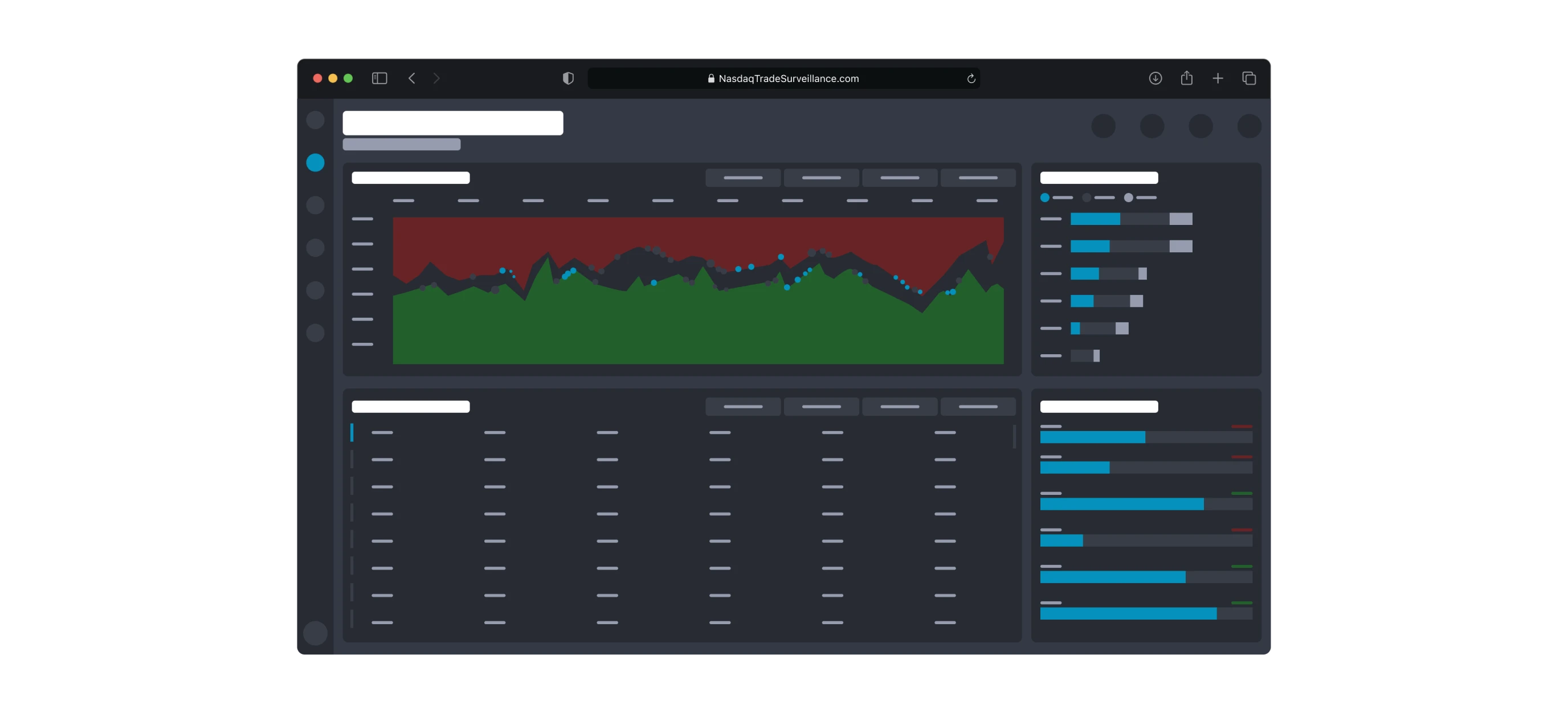This screenshot has height=713, width=1568.
Task: Open the second filter dropdown above the table
Action: coord(820,407)
